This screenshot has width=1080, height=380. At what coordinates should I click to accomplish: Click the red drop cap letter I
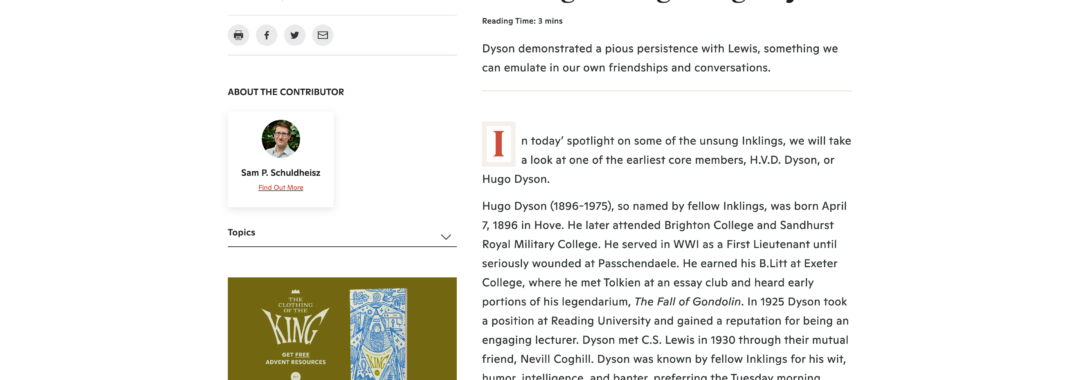coord(499,144)
